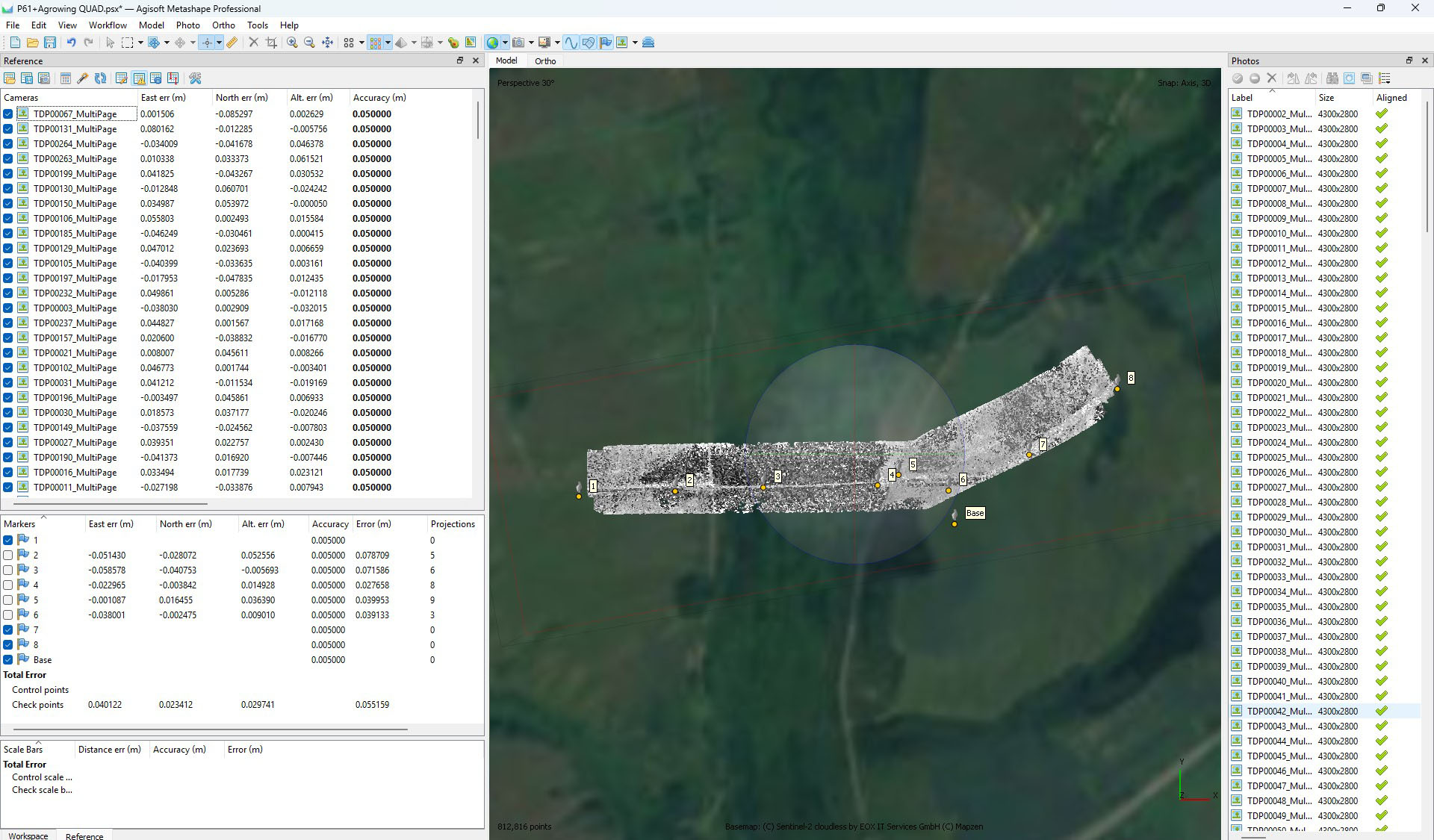
Task: Click Remove Cameras X icon in Photos pane
Action: (1272, 78)
